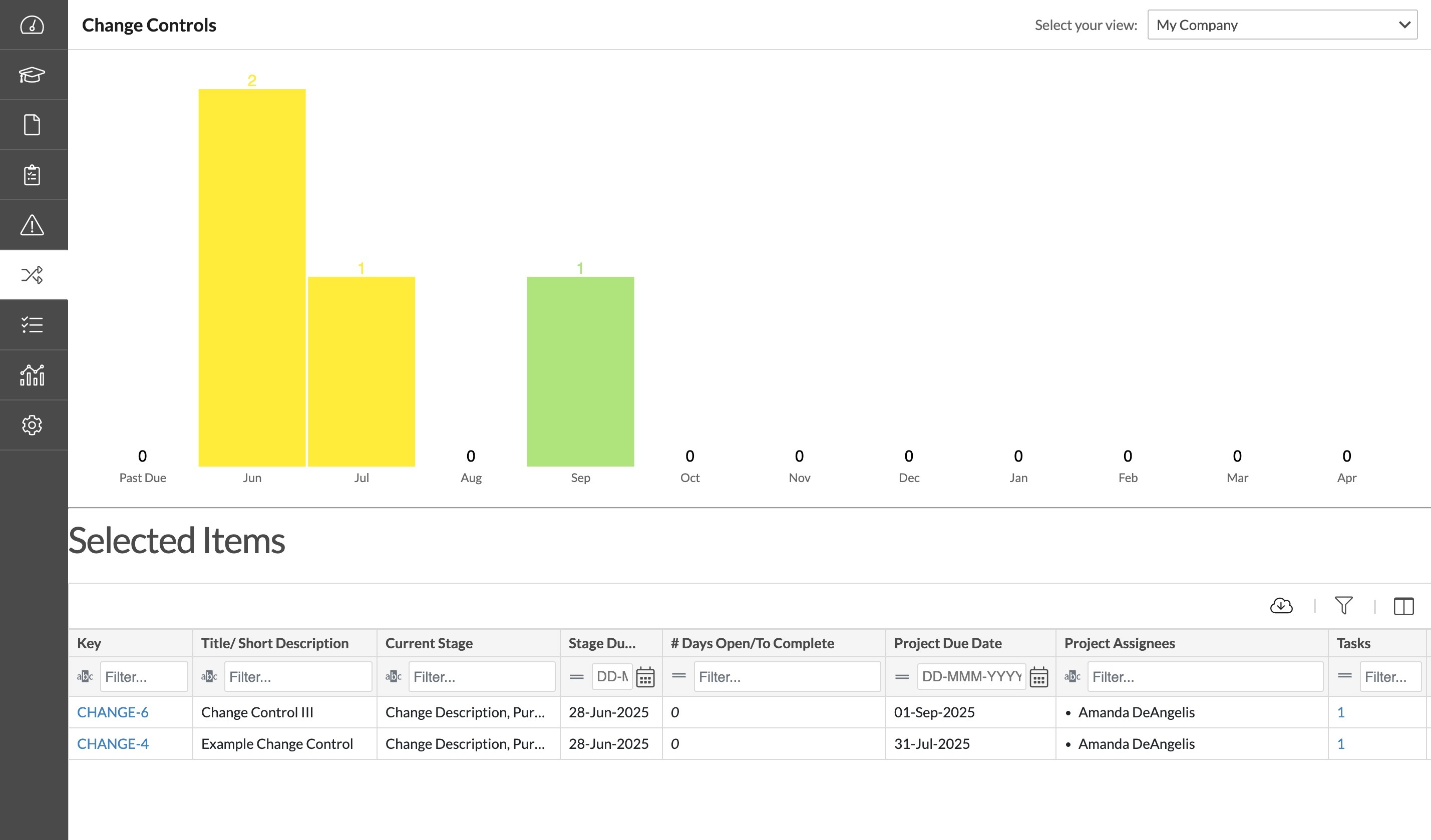Viewport: 1431px width, 840px height.
Task: Click the clipboard checklist sidebar icon
Action: [33, 175]
